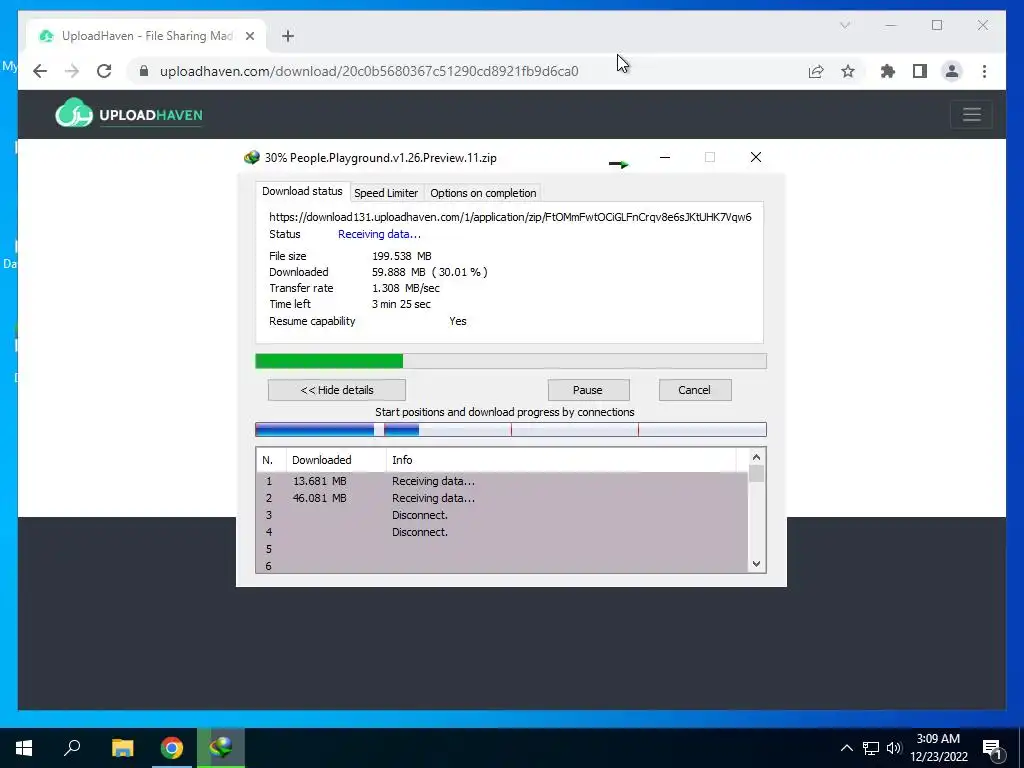Open volume control tray icon
Viewport: 1024px width, 768px height.
pos(893,748)
